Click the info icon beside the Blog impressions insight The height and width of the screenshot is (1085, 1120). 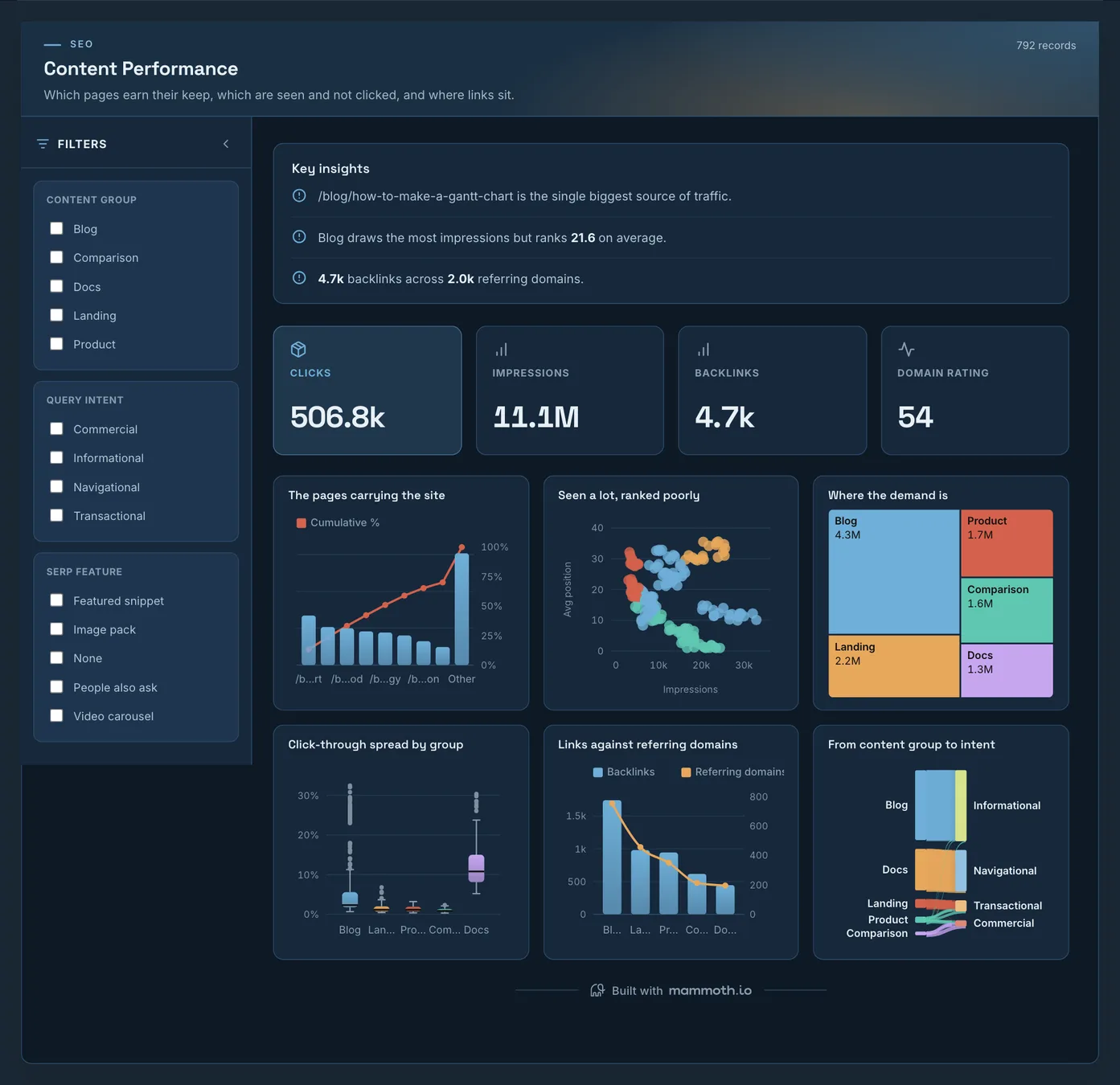(x=299, y=237)
